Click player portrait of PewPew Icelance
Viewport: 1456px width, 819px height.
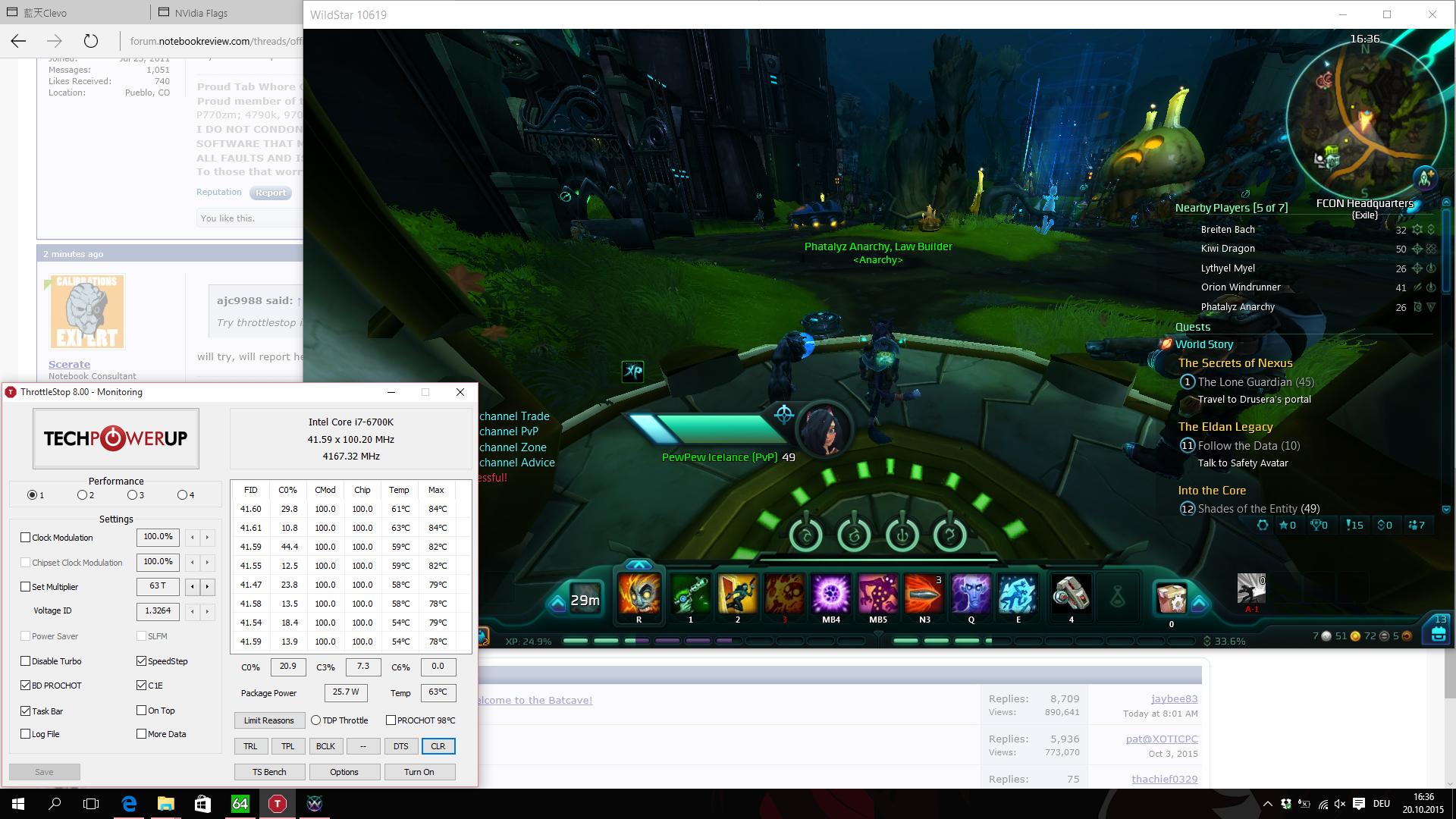[825, 430]
